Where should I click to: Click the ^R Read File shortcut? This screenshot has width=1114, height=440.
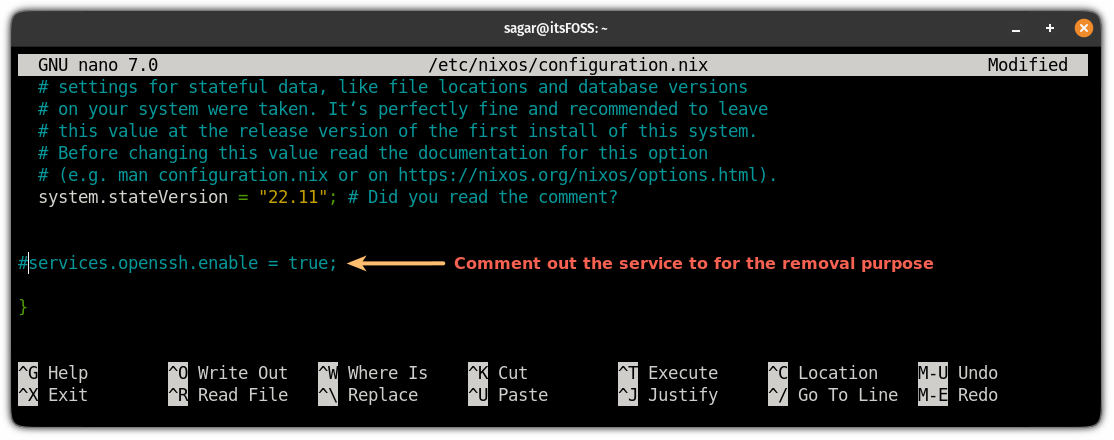(228, 395)
